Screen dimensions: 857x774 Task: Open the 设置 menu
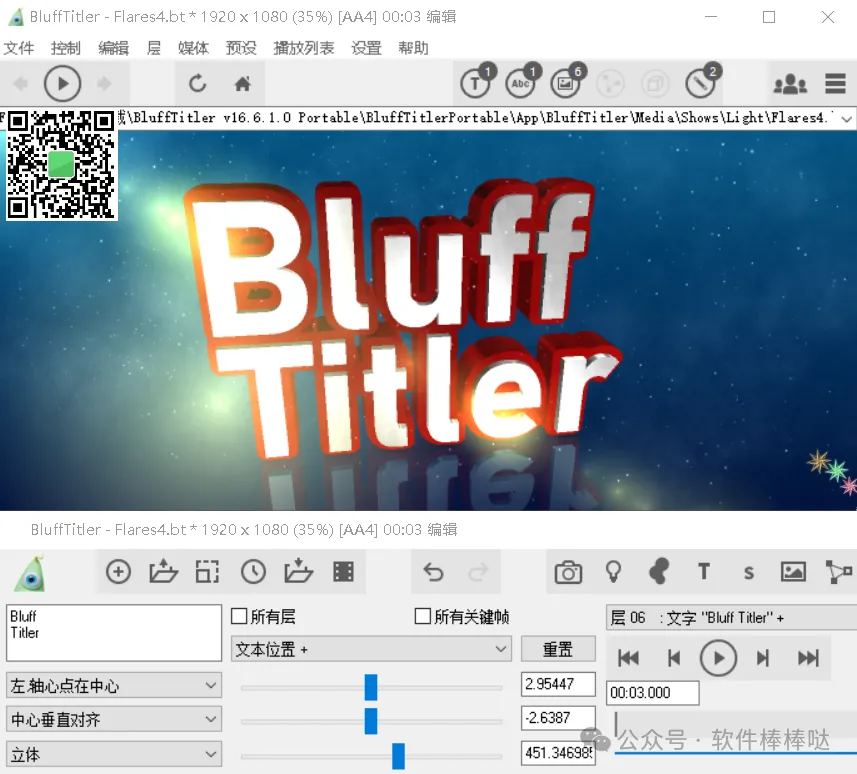coord(366,48)
